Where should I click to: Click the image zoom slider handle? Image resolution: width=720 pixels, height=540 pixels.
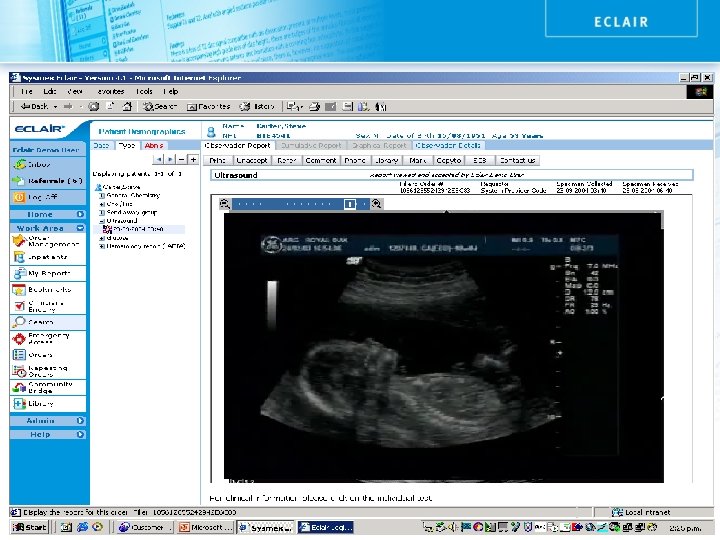pos(350,204)
